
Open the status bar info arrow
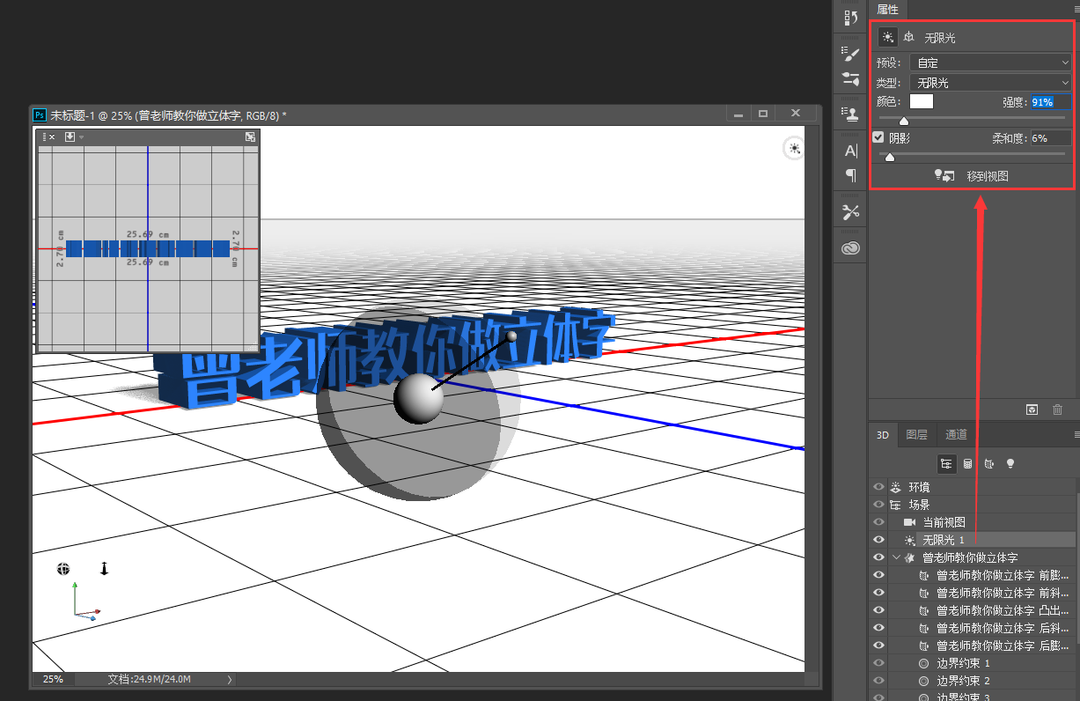tap(230, 679)
